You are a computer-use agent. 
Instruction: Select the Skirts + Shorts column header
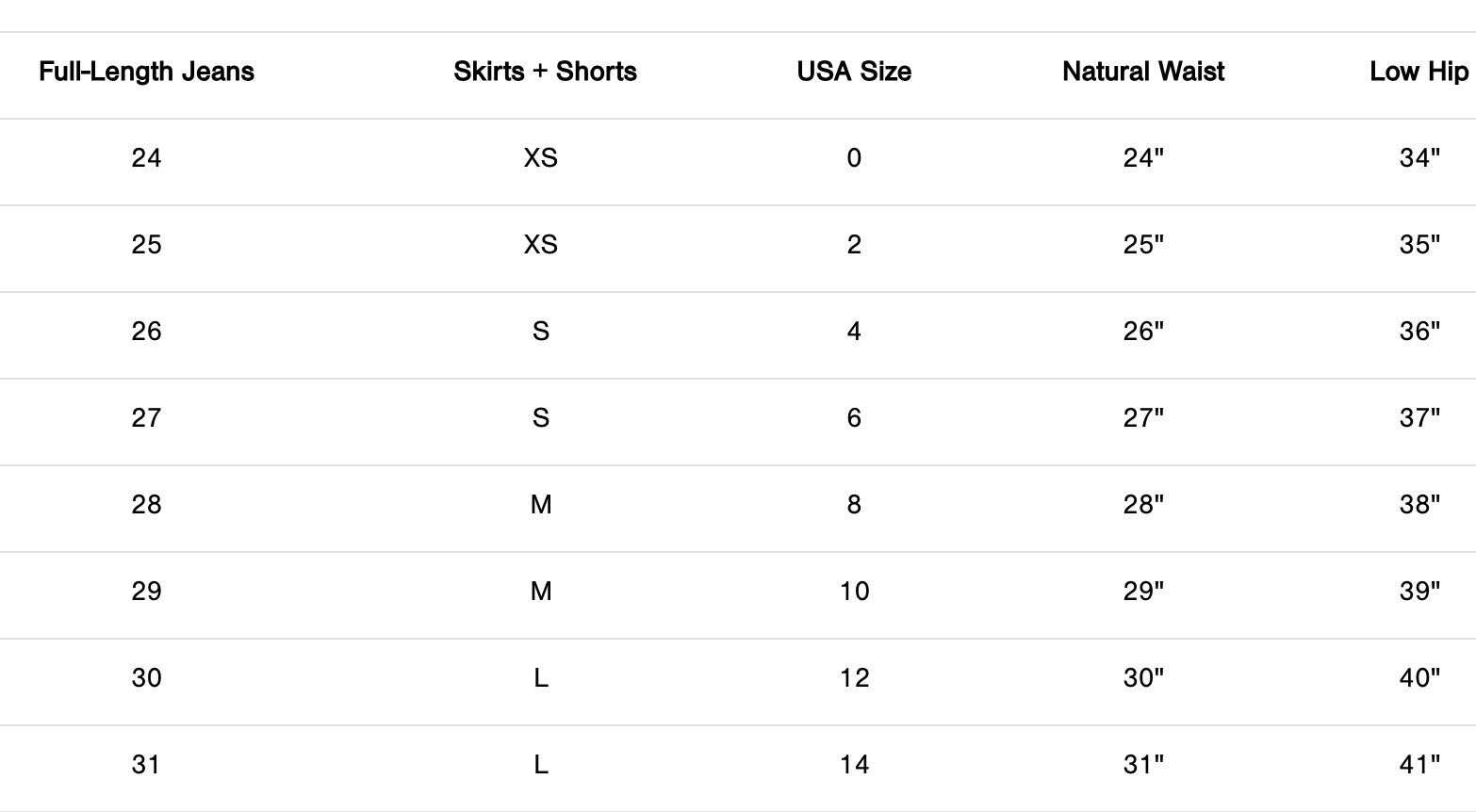click(545, 72)
